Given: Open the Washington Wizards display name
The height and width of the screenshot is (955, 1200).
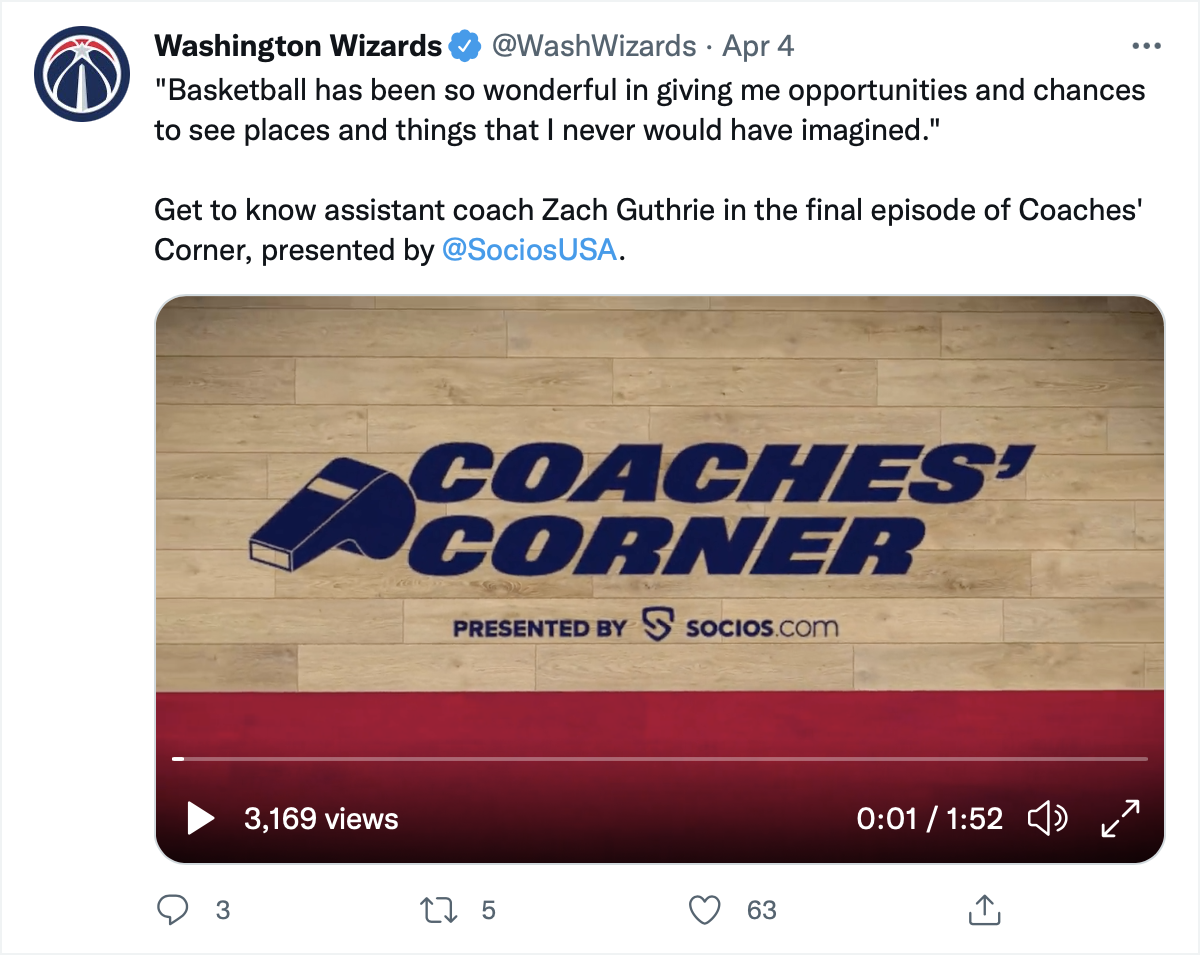Looking at the screenshot, I should [298, 46].
